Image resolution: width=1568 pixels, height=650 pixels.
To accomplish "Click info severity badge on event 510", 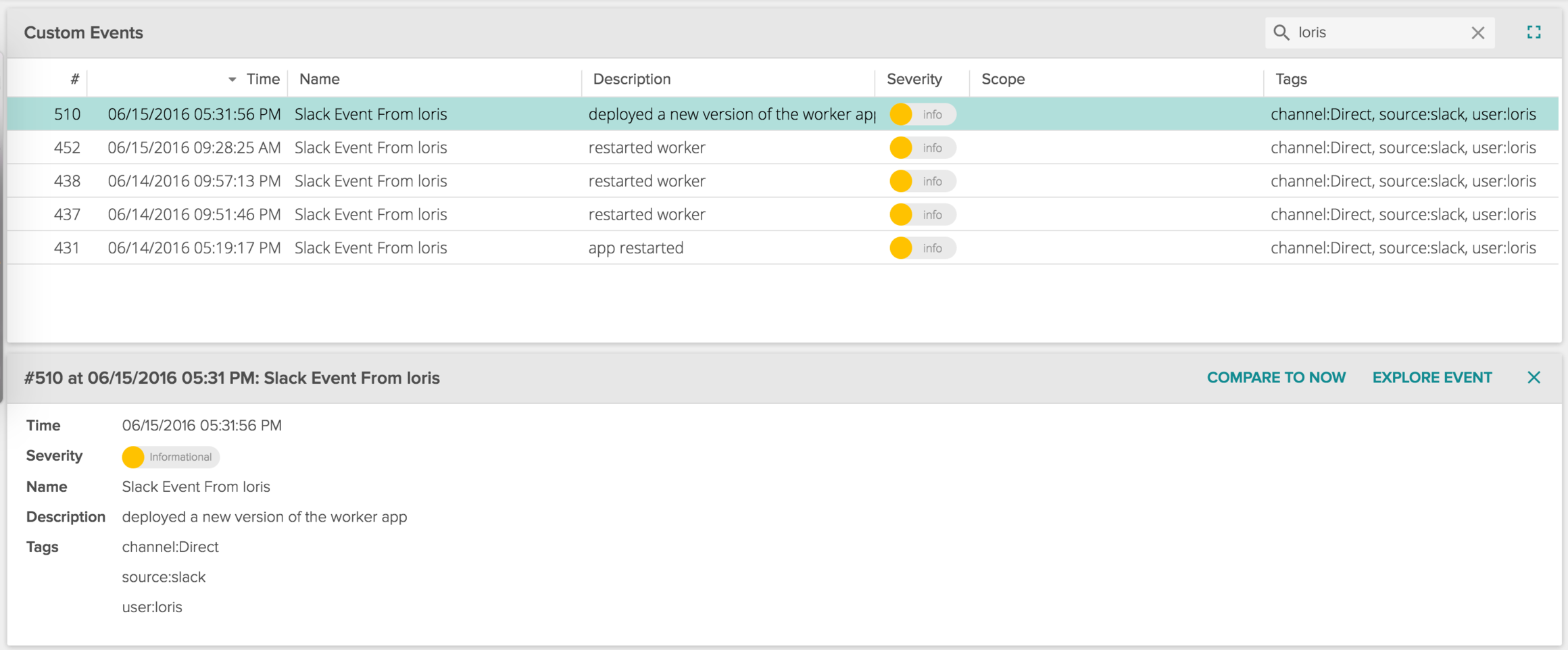I will (922, 114).
